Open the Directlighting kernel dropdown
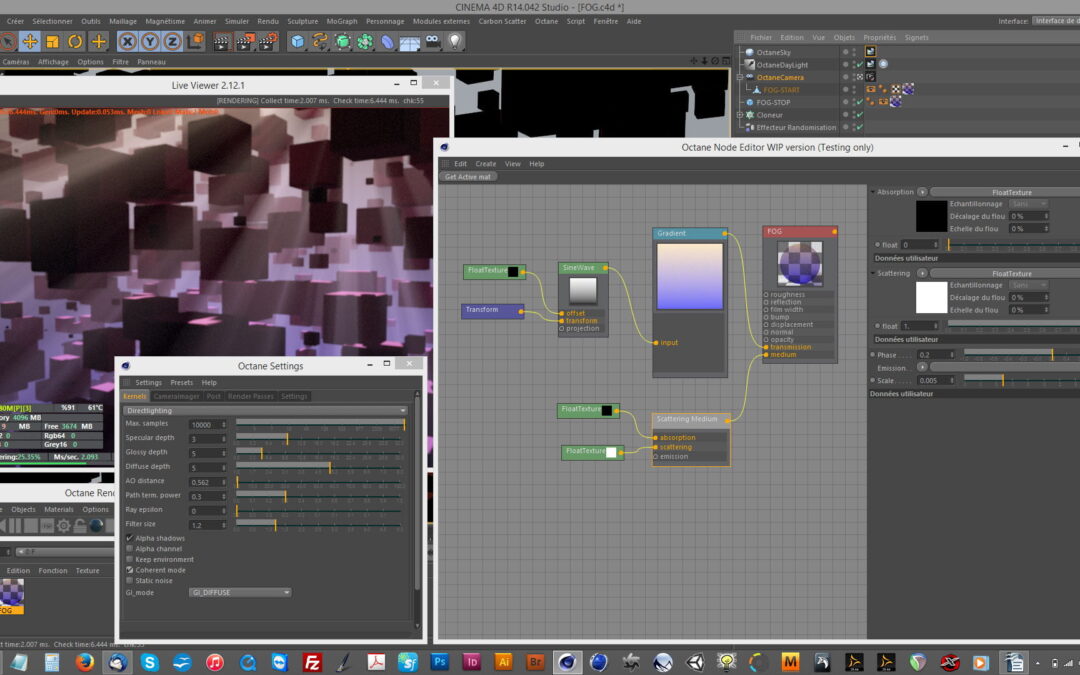Screen dimensions: 1080x675 pyautogui.click(x=265, y=410)
